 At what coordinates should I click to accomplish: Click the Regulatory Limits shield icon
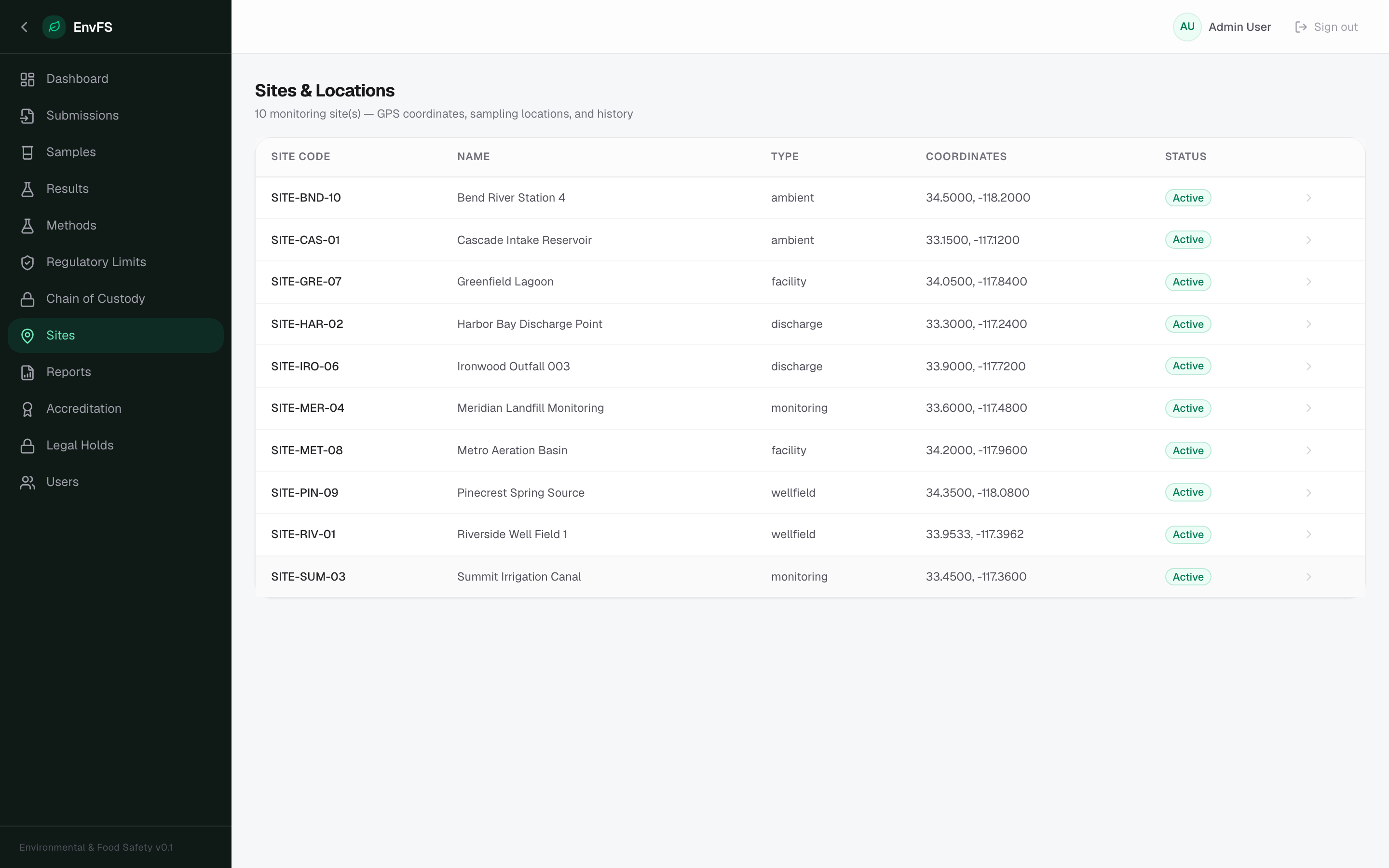pyautogui.click(x=27, y=262)
